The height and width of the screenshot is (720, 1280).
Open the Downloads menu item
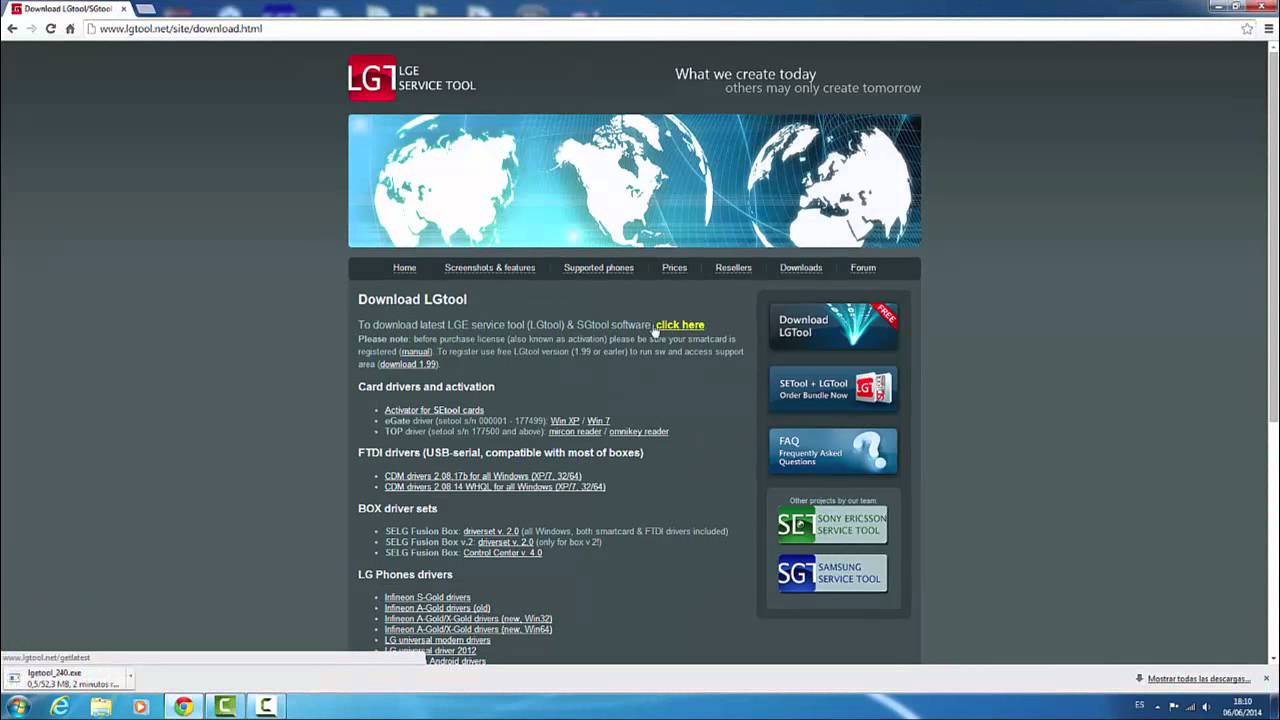click(x=801, y=268)
